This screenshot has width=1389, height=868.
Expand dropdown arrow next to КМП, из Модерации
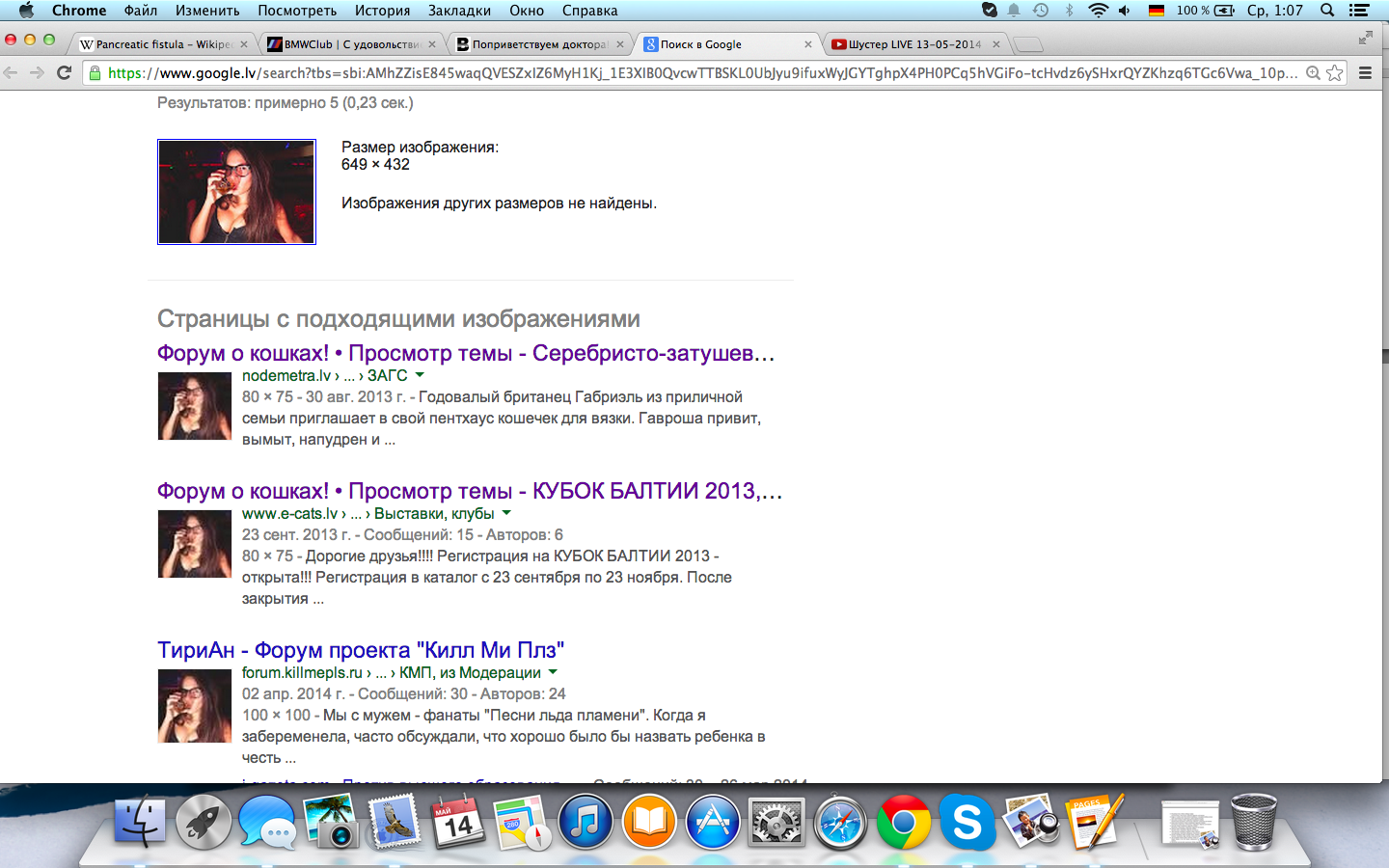tap(553, 672)
